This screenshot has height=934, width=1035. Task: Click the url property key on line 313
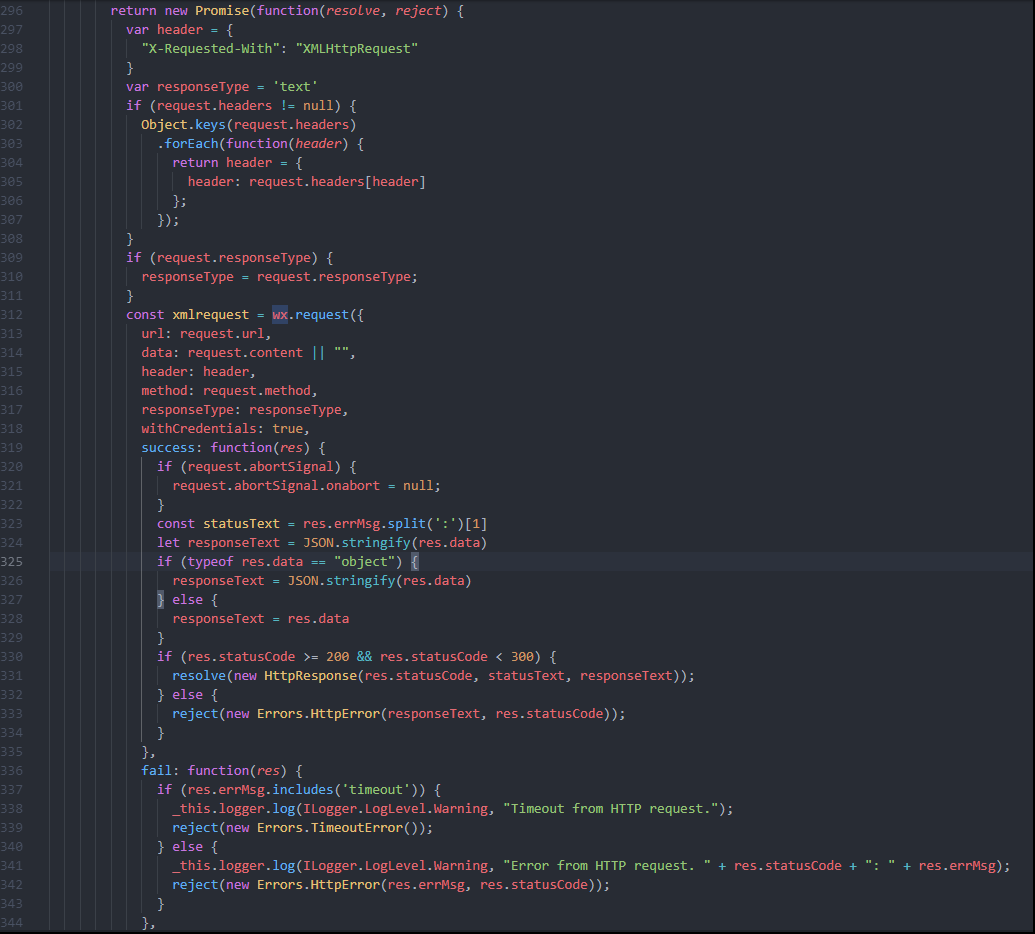153,334
